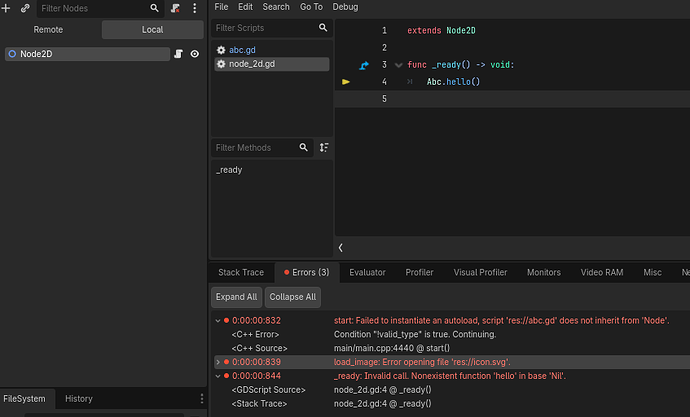Open the File menu
The width and height of the screenshot is (690, 417).
coord(221,7)
